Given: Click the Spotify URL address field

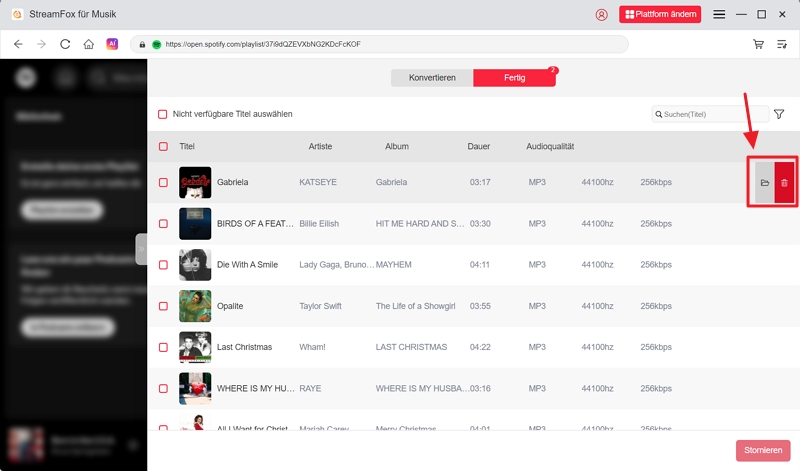Looking at the screenshot, I should click(x=379, y=44).
